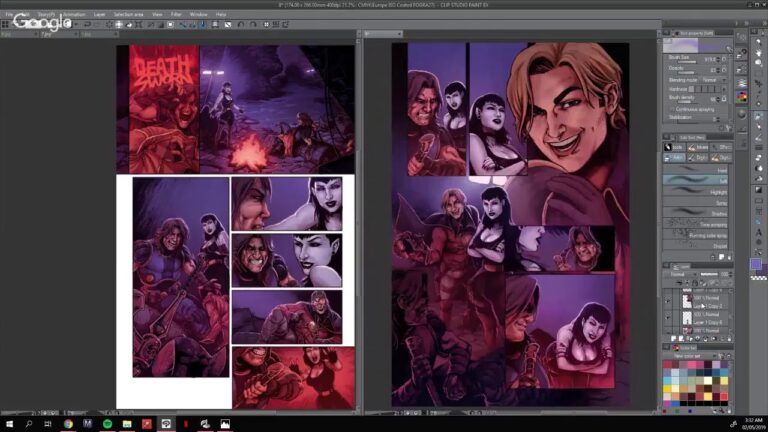Open the Color Slider panel icon
Viewport: 768px width, 432px height.
(742, 83)
